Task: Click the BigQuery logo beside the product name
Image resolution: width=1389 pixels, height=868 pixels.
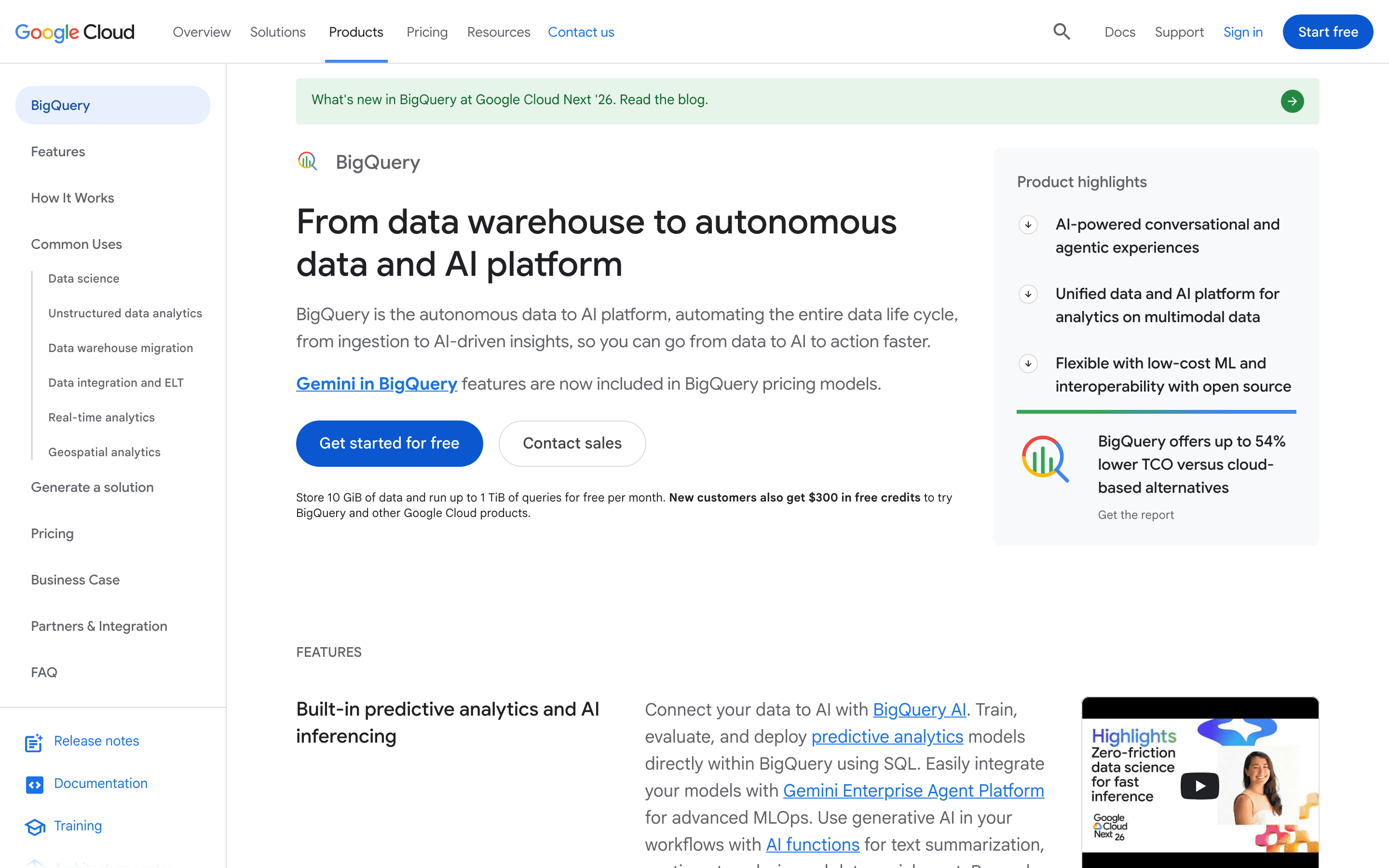Action: [x=308, y=162]
